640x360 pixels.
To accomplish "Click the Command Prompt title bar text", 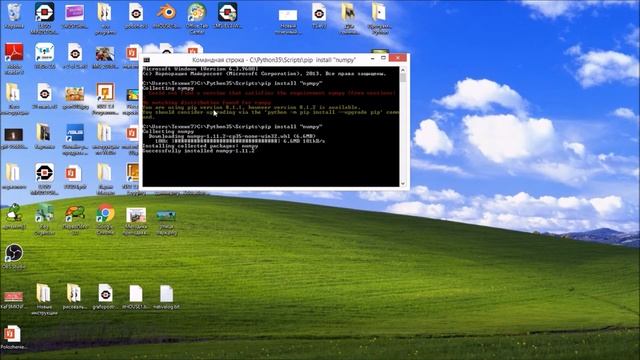I will pos(274,60).
